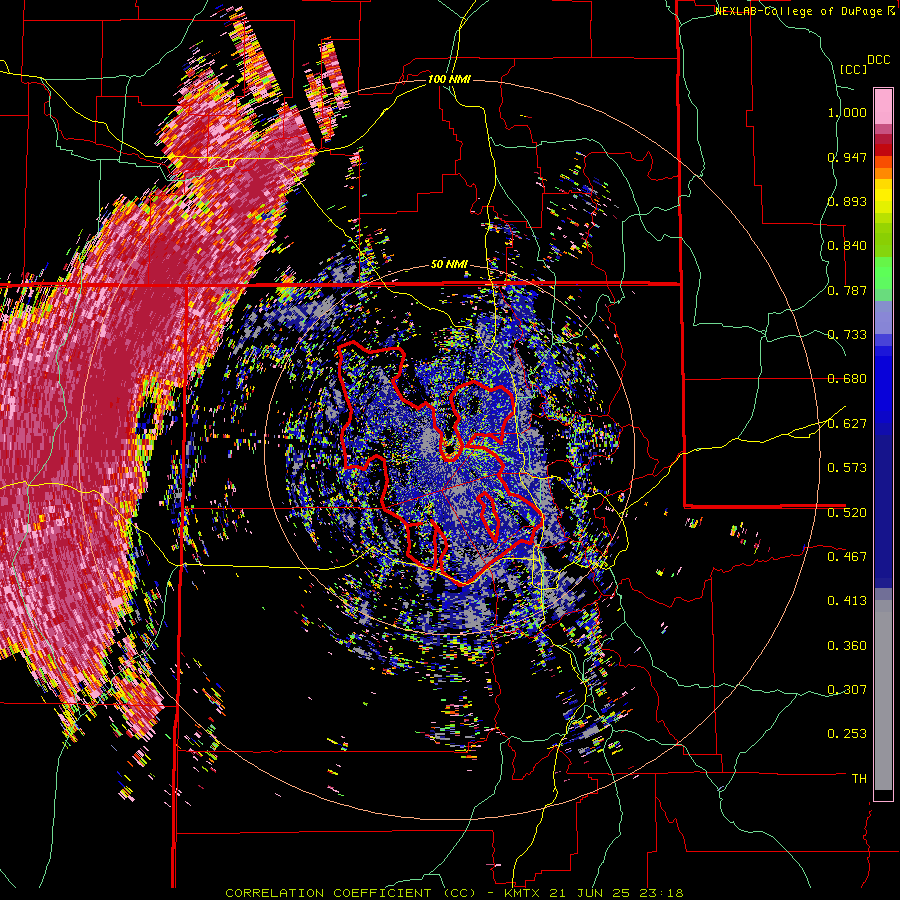Click the 0.413 scale value

tap(847, 601)
